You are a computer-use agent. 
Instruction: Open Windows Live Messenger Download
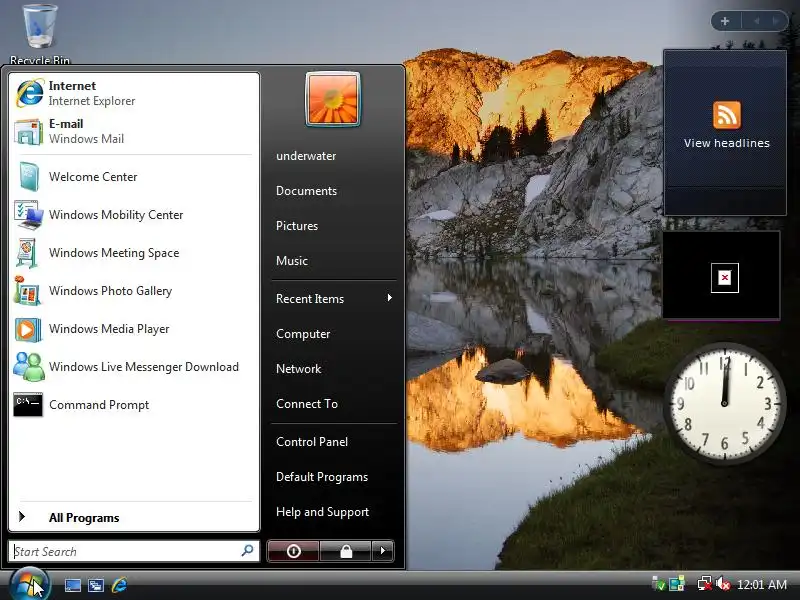(134, 367)
